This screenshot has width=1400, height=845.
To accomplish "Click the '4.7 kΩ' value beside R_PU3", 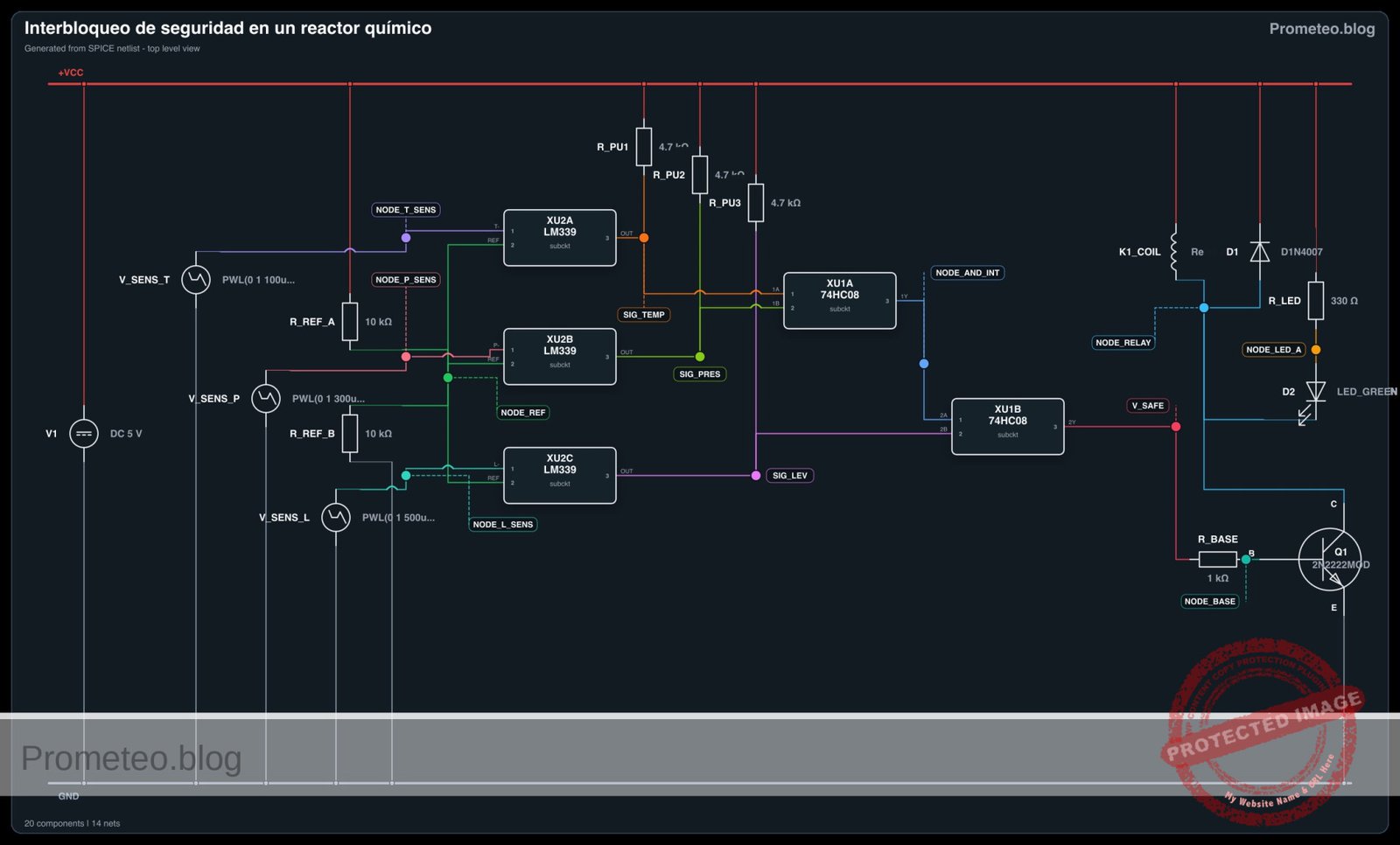I will [786, 203].
